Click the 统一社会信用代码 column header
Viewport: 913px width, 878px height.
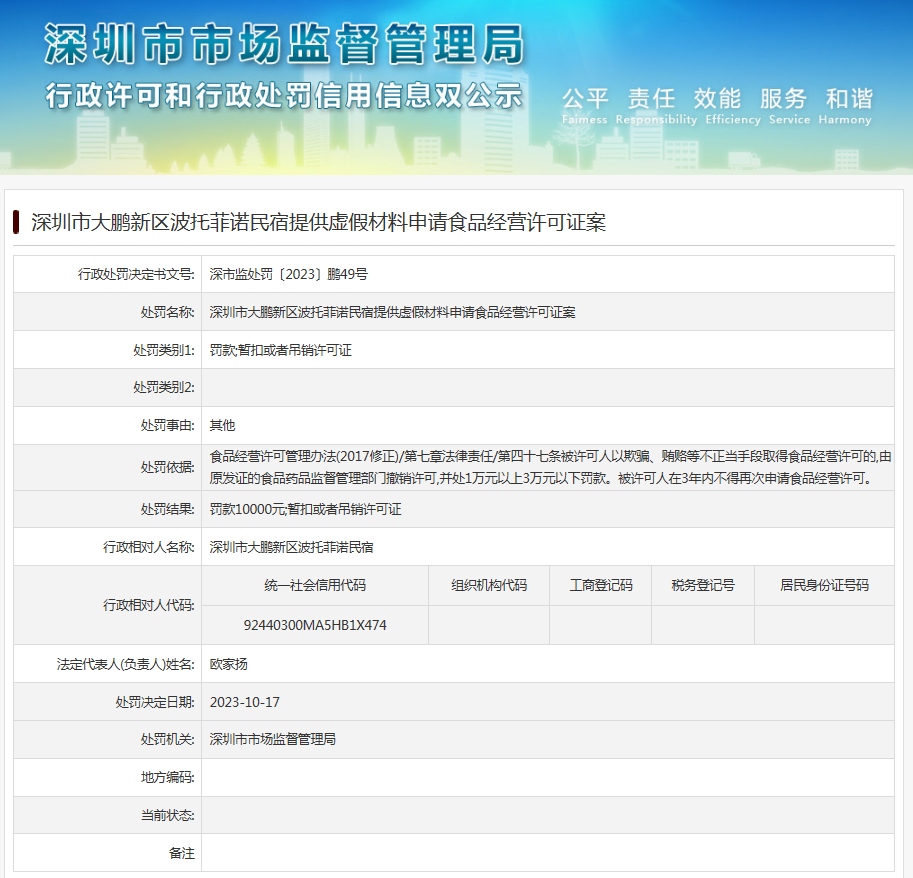[315, 585]
